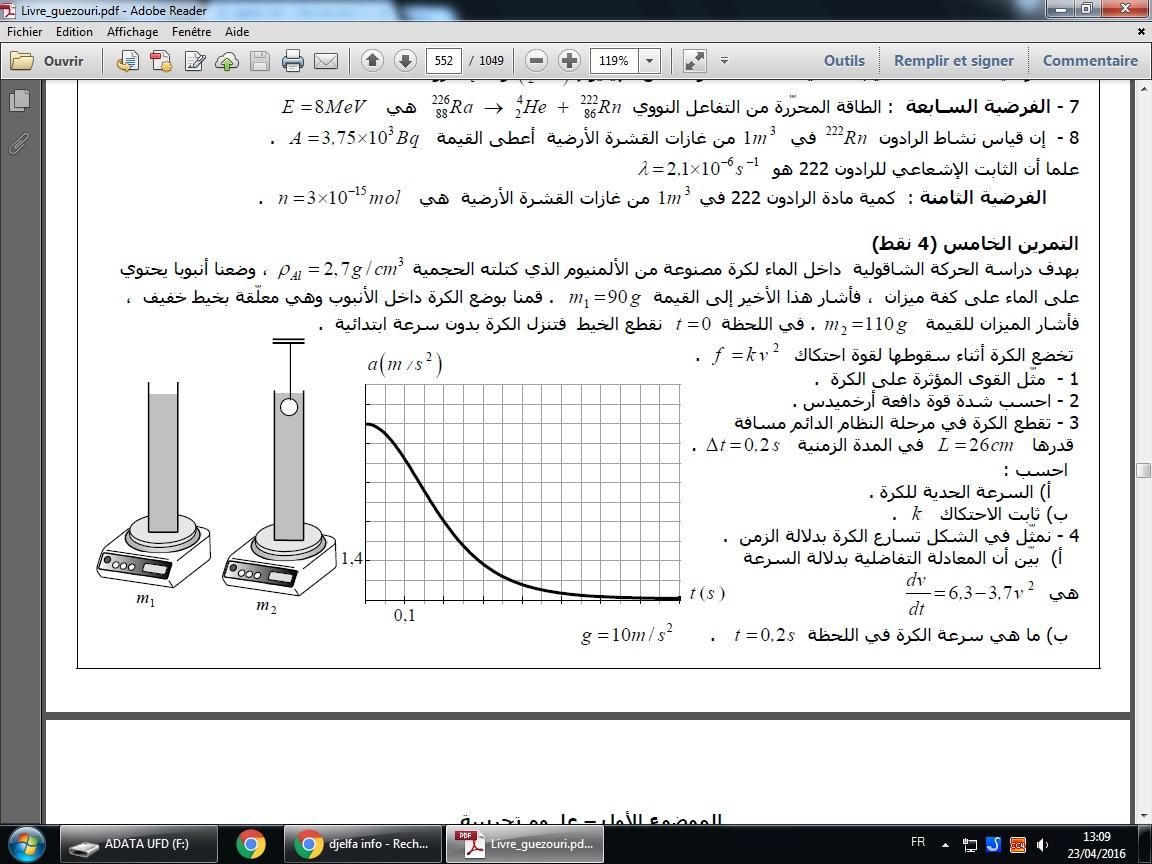Go to the previous page arrow
The width and height of the screenshot is (1152, 864).
tap(372, 60)
